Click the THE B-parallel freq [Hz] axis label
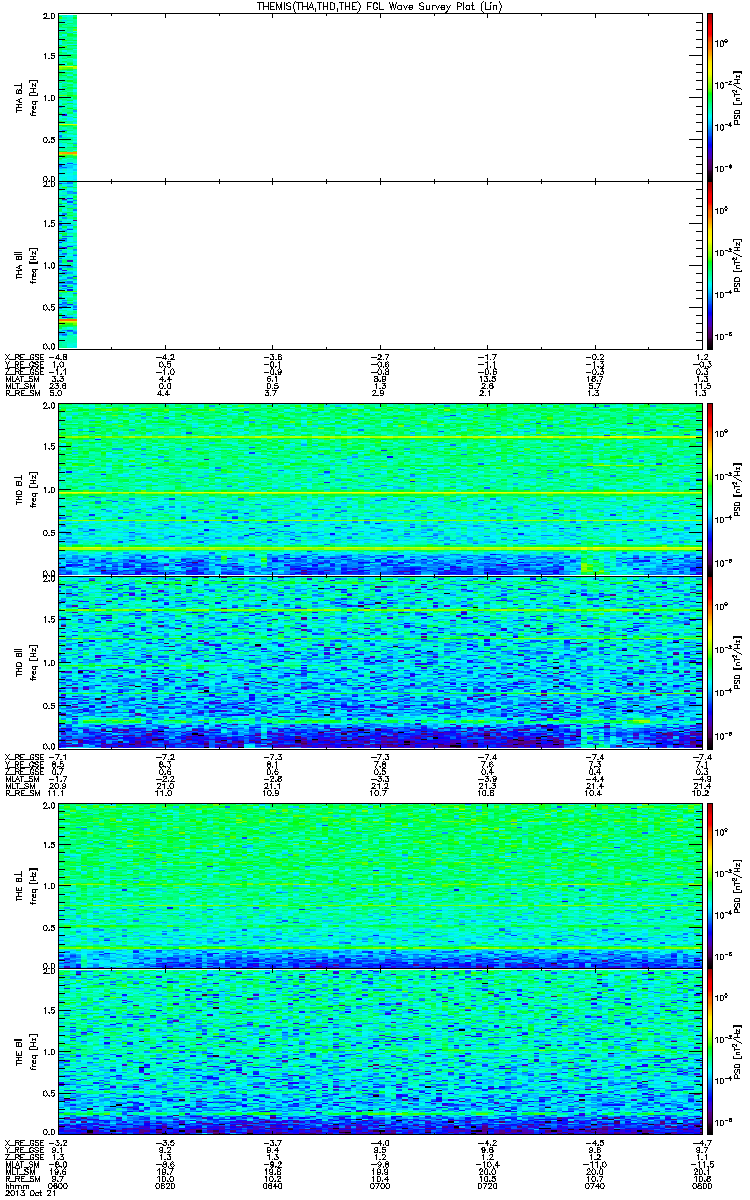Image resolution: width=750 pixels, height=1200 pixels. point(32,1050)
